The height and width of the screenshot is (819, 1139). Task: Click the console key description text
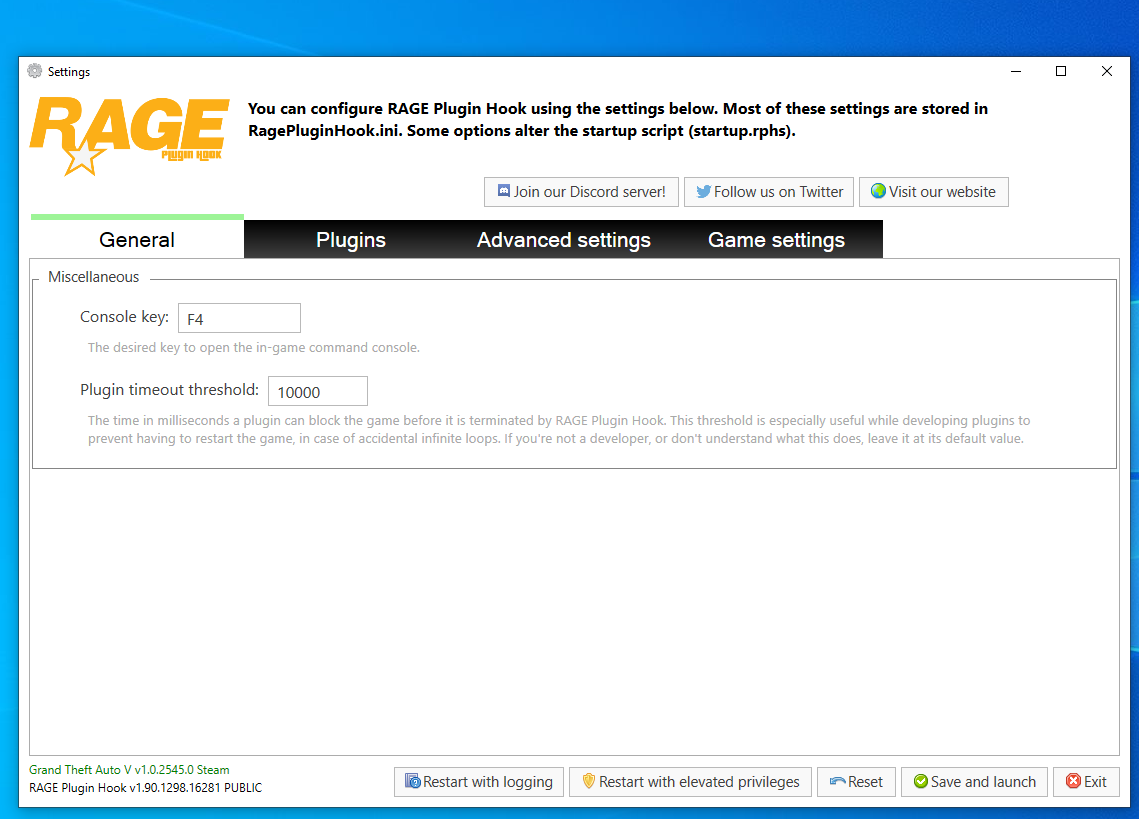click(x=254, y=347)
